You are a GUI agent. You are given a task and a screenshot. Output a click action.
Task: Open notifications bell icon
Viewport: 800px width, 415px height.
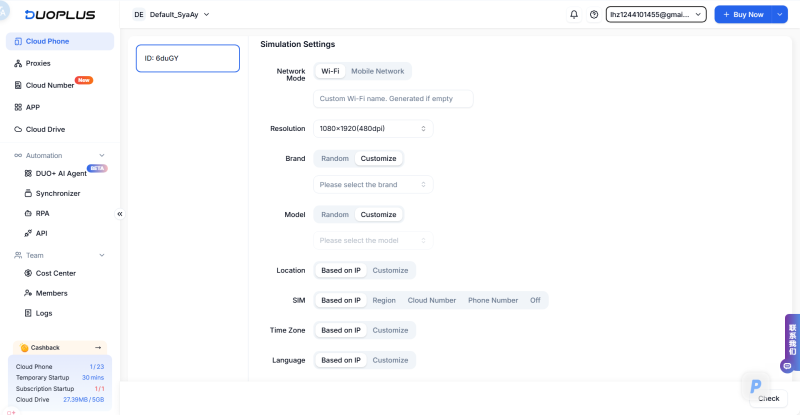pyautogui.click(x=574, y=15)
